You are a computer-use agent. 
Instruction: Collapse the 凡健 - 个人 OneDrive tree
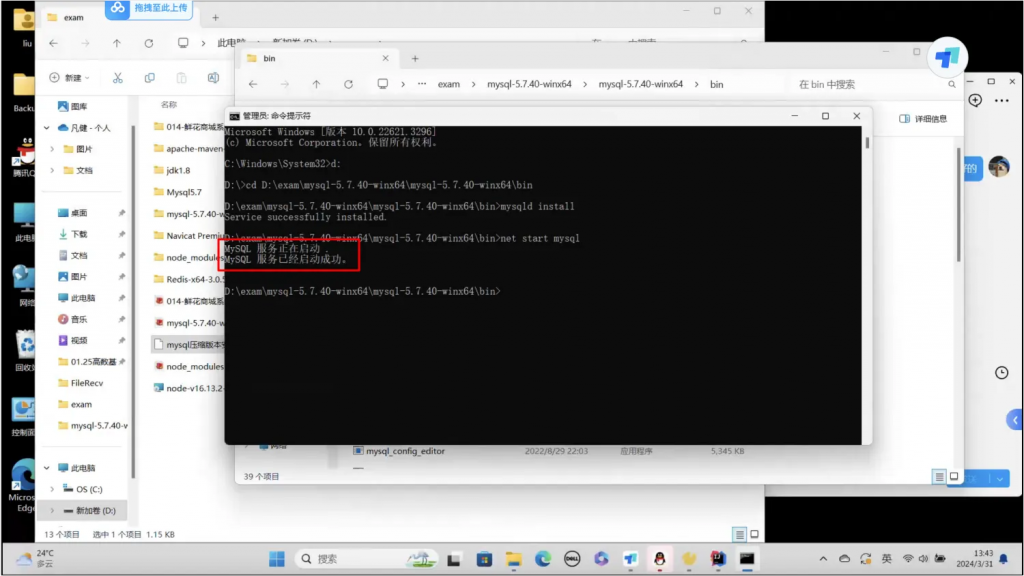click(47, 128)
